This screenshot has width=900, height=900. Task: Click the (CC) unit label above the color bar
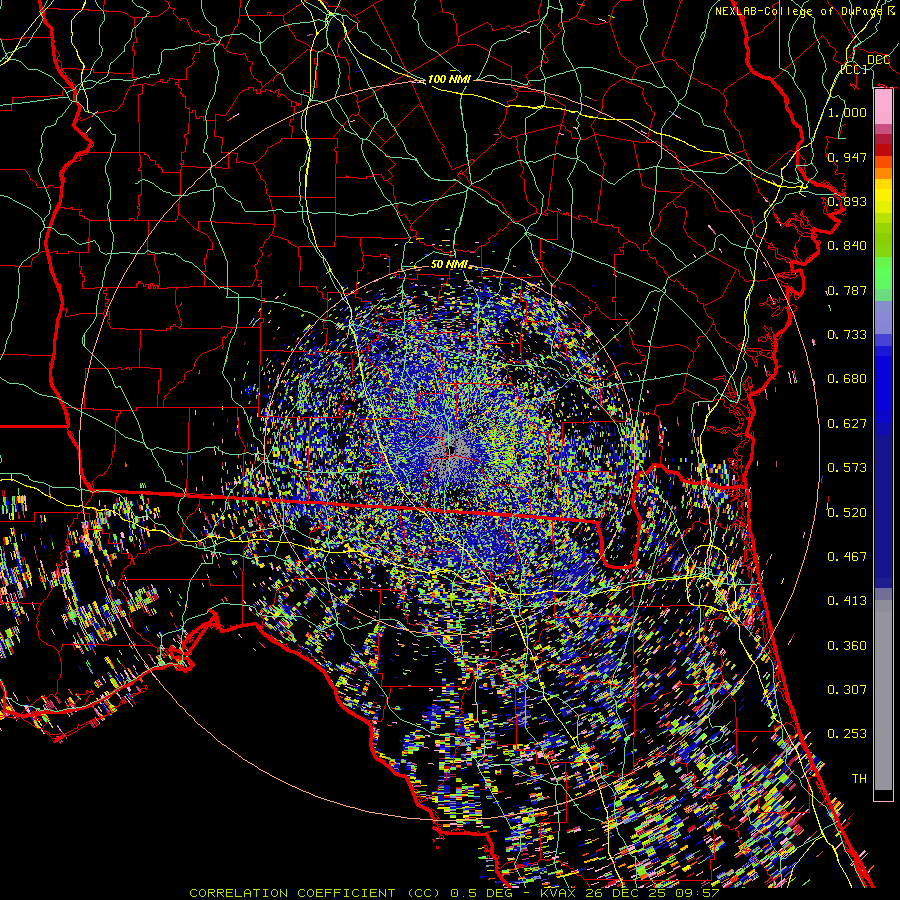[854, 69]
